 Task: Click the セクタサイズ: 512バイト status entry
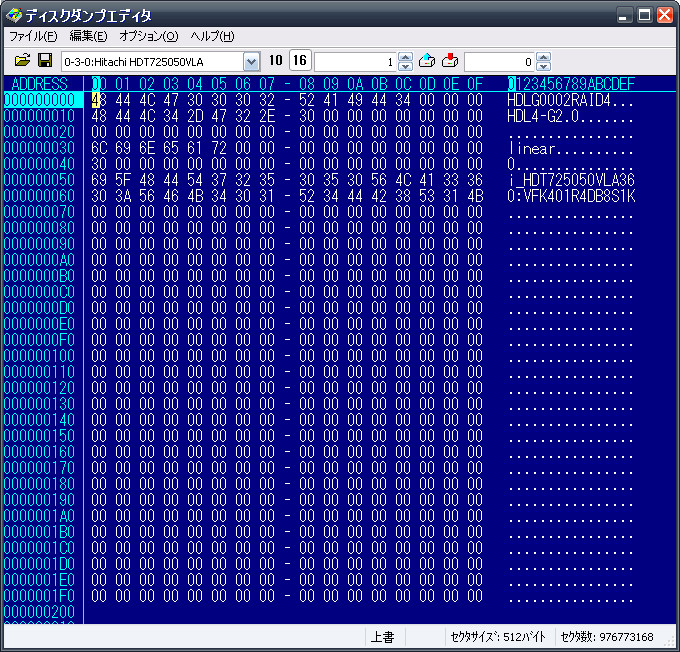pyautogui.click(x=497, y=637)
